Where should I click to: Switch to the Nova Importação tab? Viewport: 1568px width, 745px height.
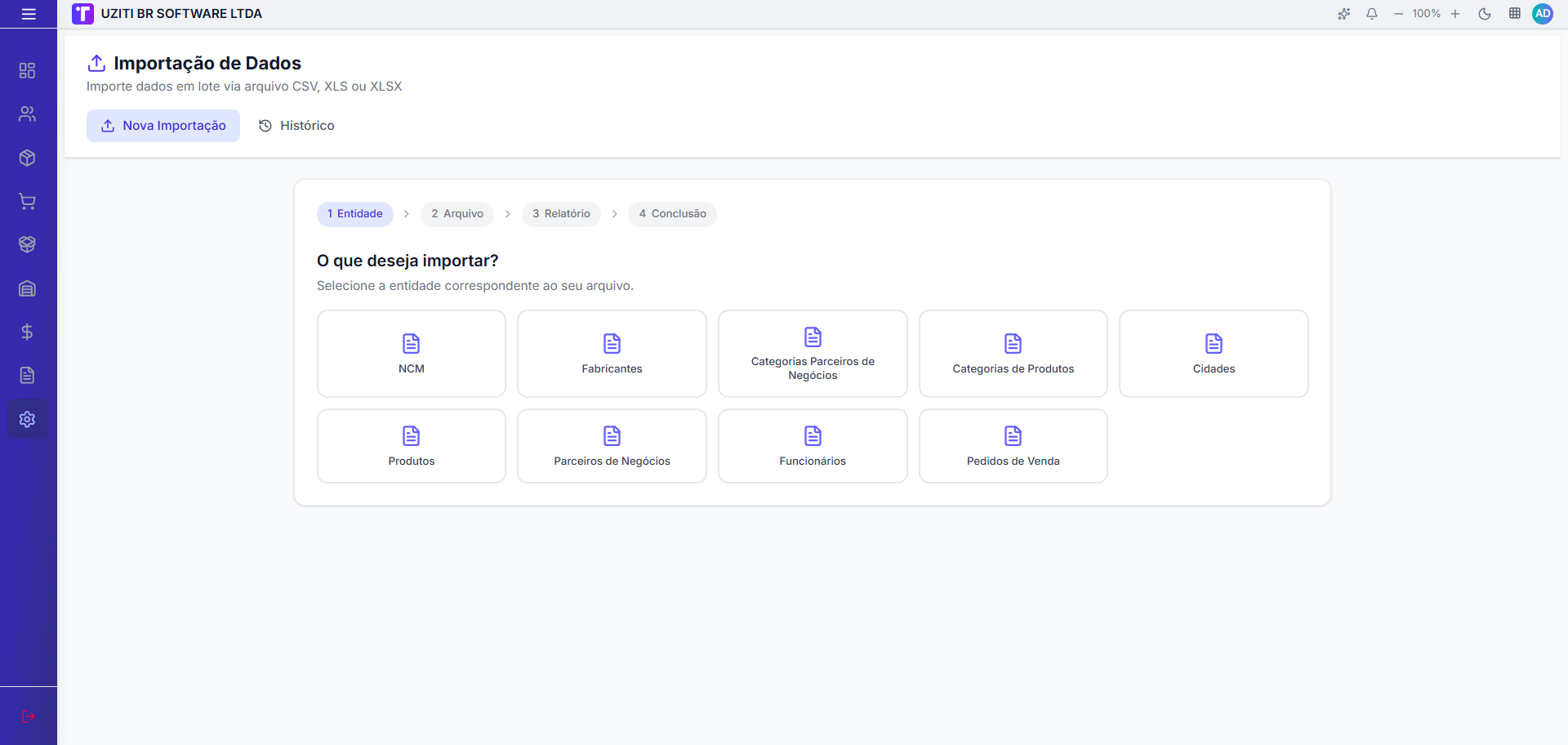pos(163,126)
